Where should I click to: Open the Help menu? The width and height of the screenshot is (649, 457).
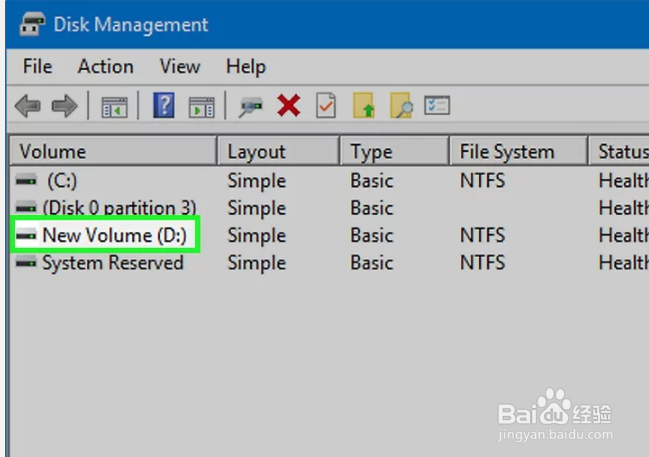coord(246,67)
